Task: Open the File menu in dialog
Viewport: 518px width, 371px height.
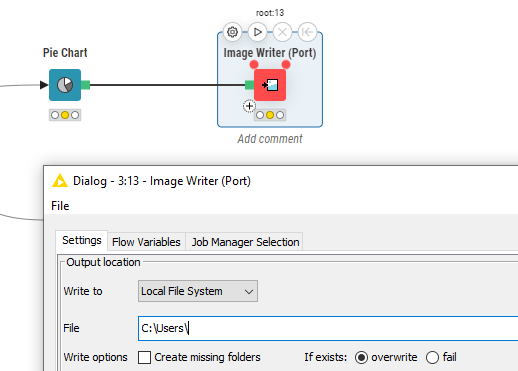Action: tap(60, 206)
